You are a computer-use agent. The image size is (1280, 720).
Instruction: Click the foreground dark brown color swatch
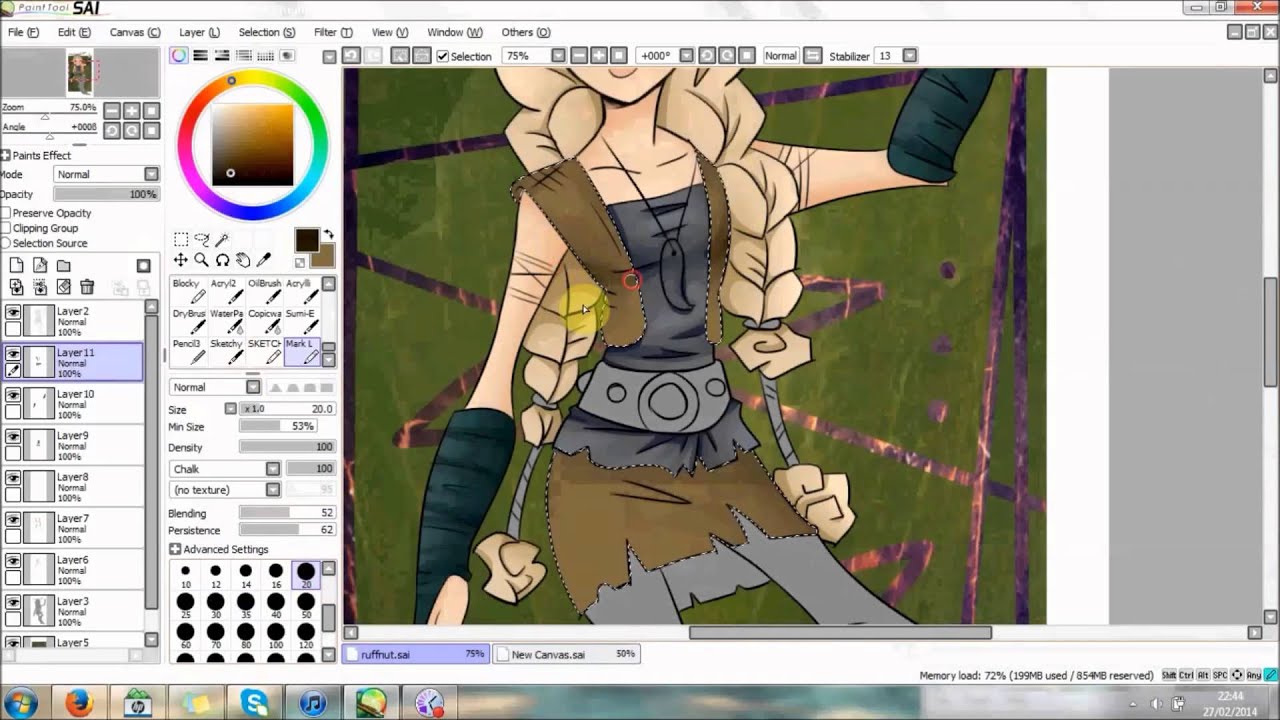[306, 240]
